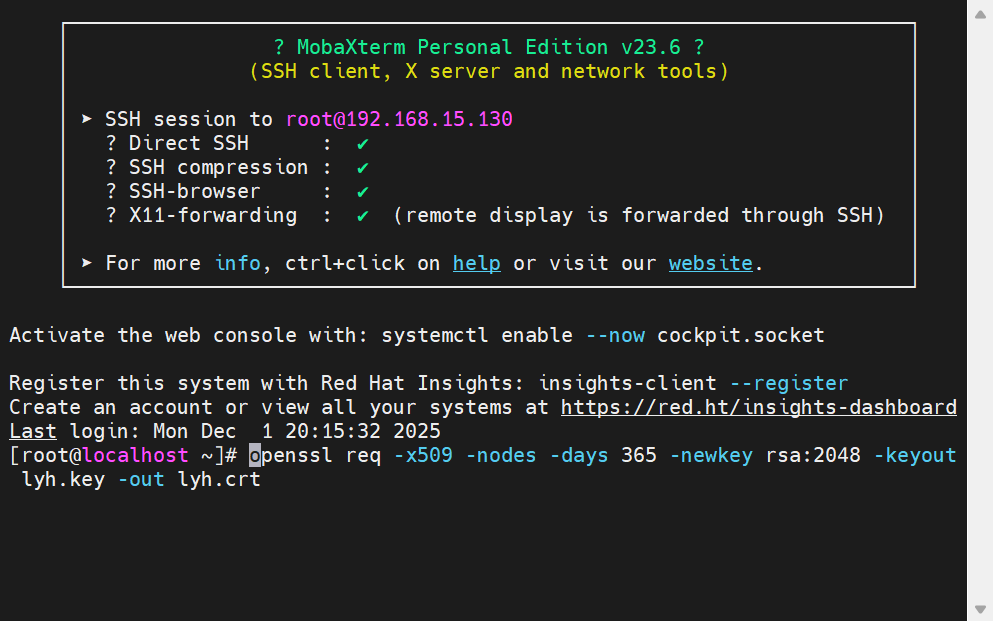Click the 'rsa:2048' argument
This screenshot has height=621, width=993.
[x=813, y=456]
